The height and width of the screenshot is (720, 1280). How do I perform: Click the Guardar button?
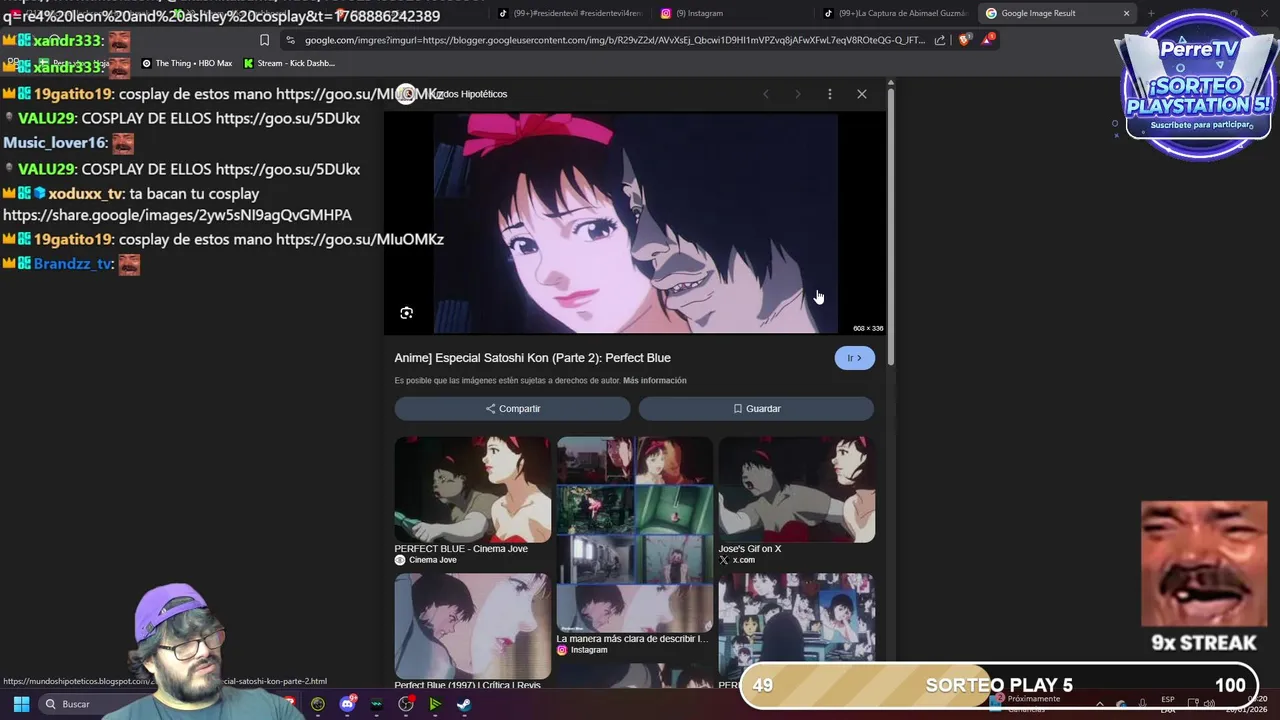tap(756, 408)
